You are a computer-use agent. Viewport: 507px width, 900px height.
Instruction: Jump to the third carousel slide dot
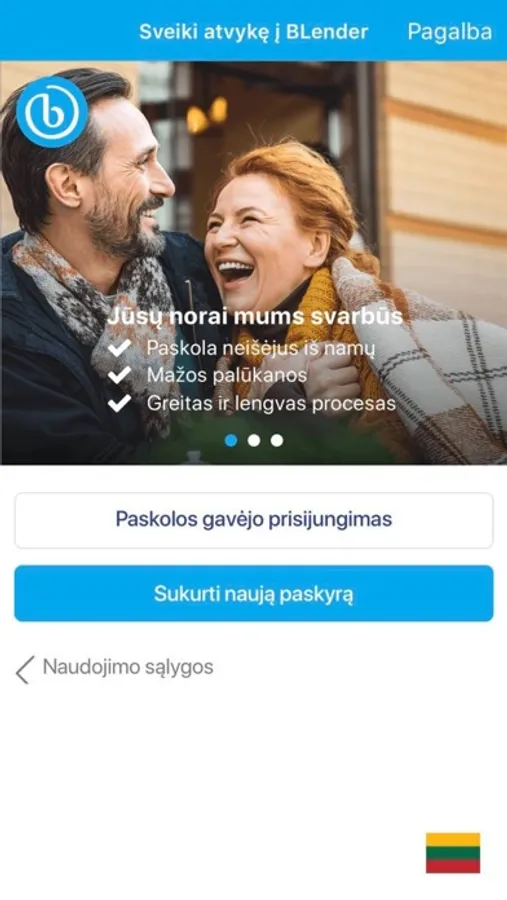[277, 440]
